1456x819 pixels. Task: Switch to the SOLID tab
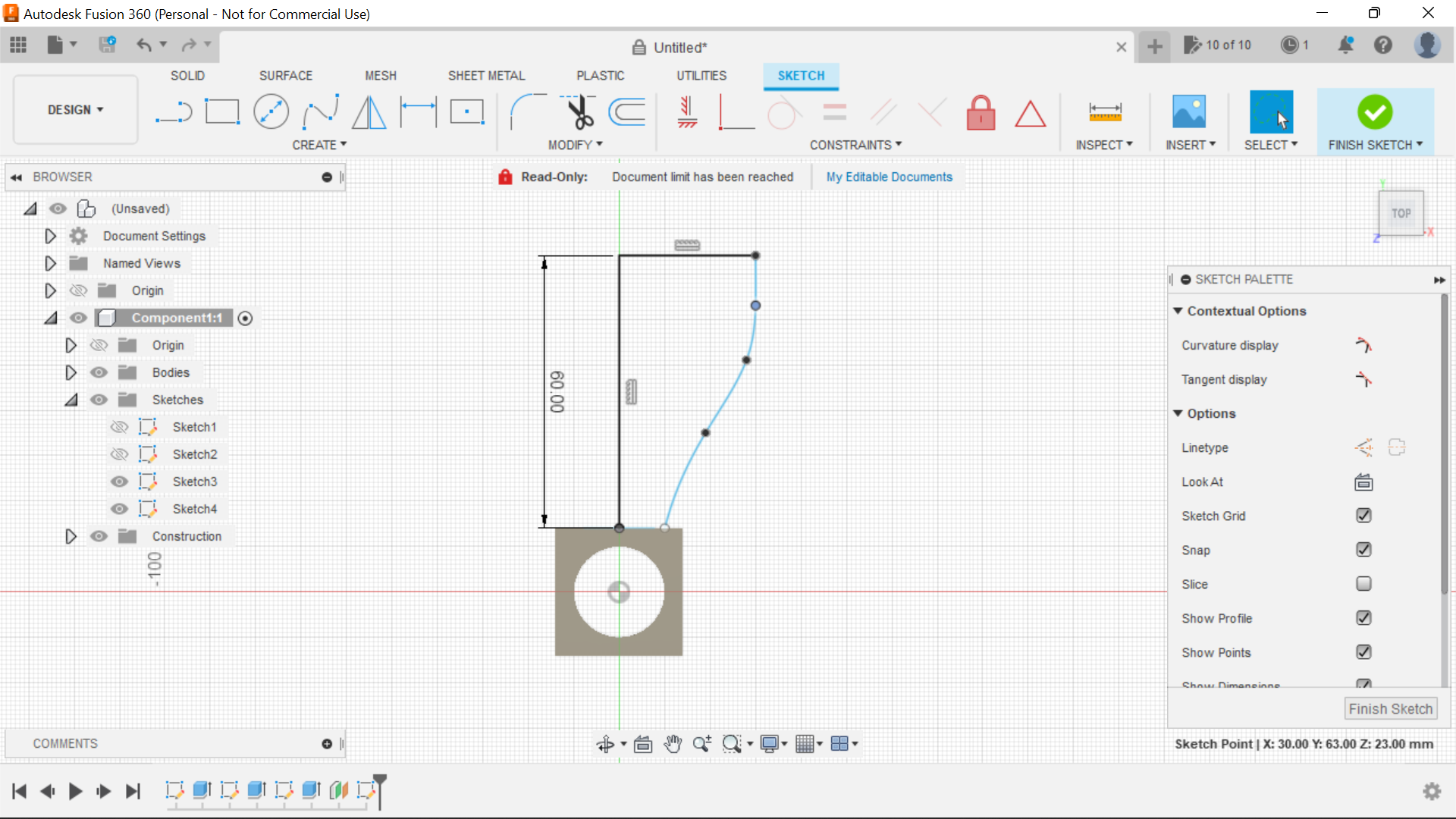point(187,75)
